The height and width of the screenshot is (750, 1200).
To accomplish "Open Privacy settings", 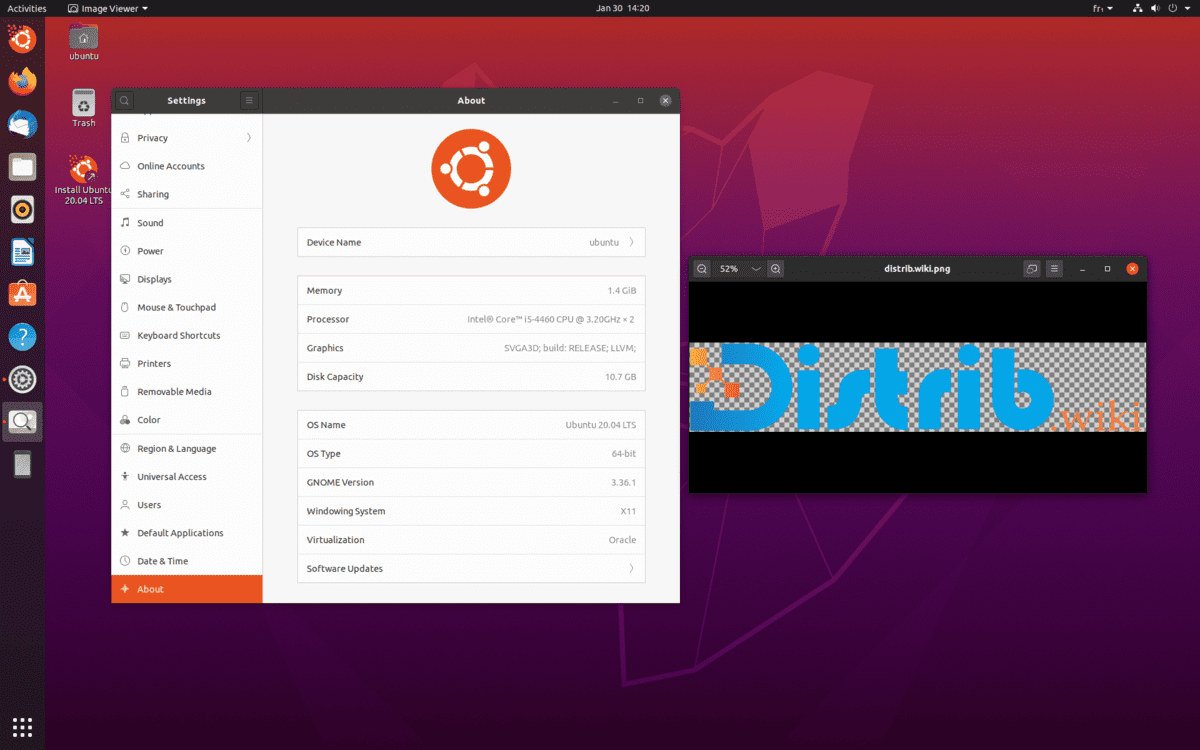I will (x=187, y=138).
